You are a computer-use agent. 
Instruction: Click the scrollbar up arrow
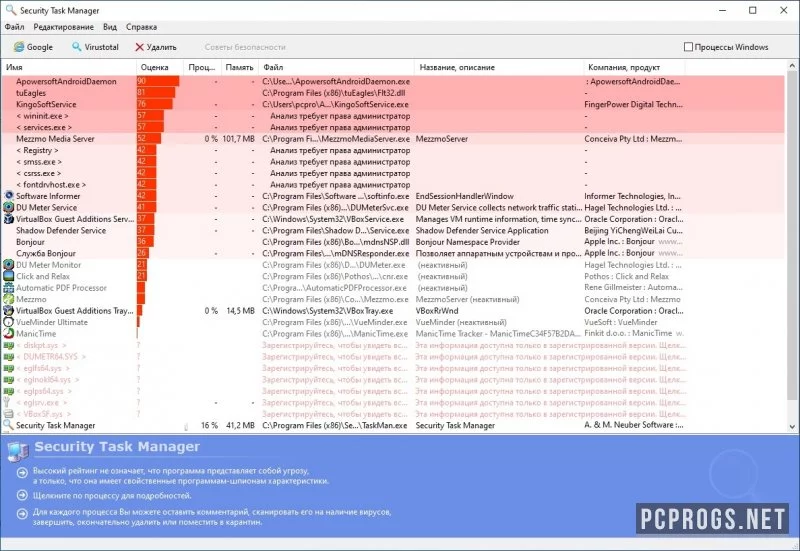792,66
